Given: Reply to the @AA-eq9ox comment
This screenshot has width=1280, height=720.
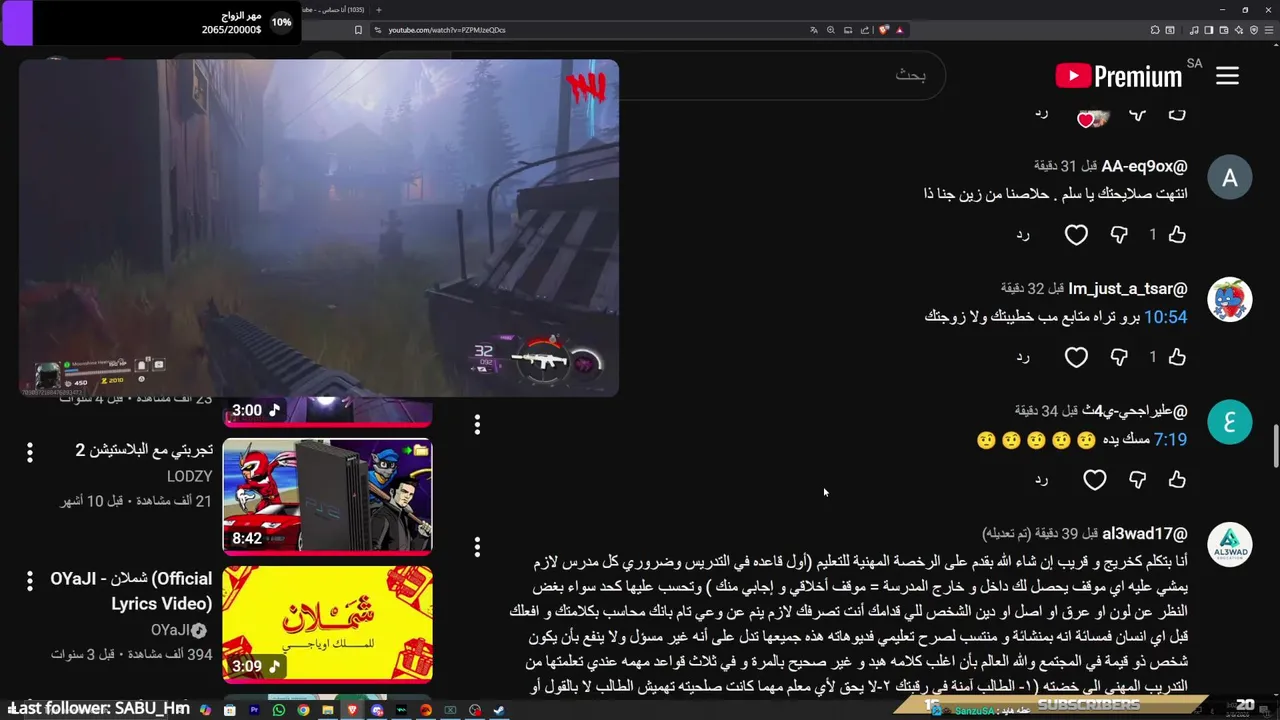Looking at the screenshot, I should point(1023,234).
